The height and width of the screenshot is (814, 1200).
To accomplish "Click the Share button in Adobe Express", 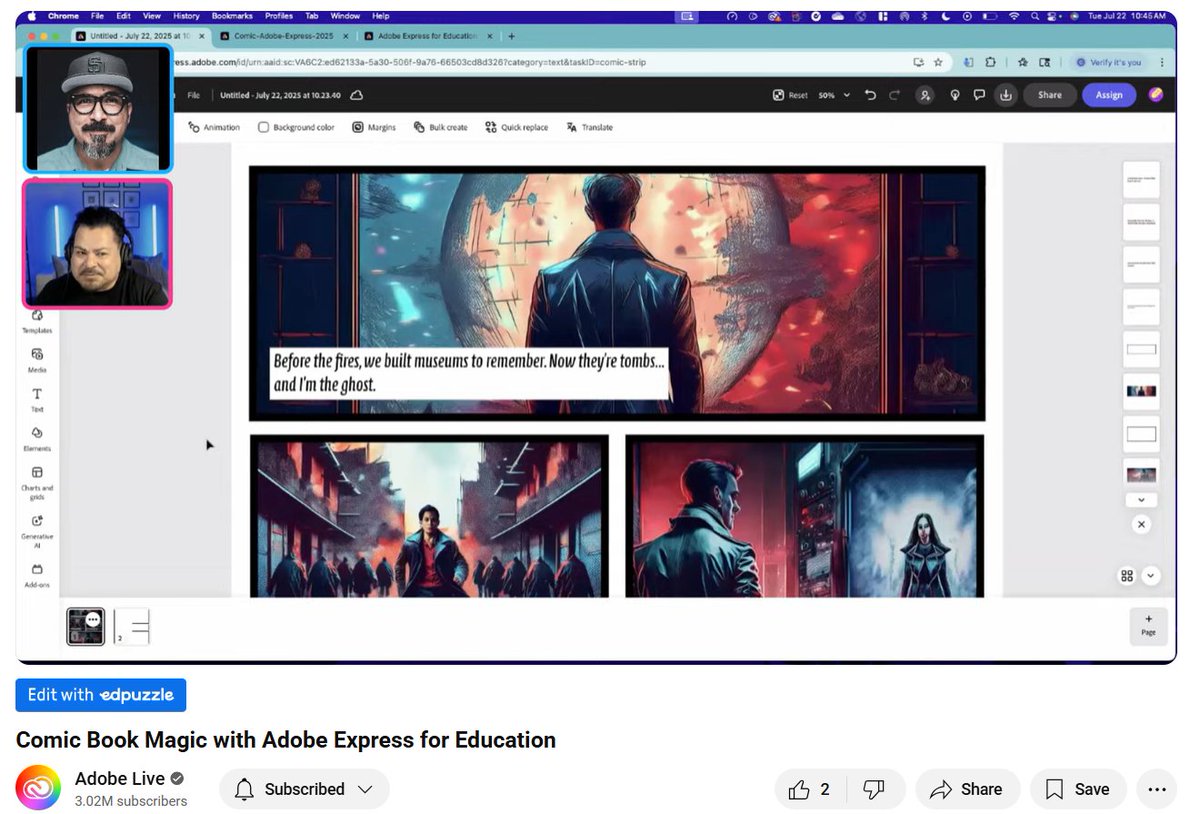I will pos(1050,95).
